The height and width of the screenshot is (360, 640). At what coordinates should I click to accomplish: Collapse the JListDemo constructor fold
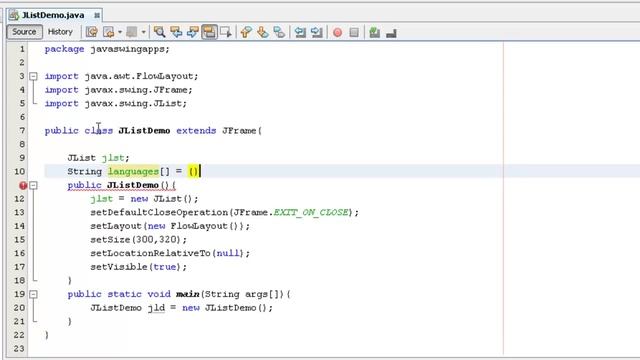tap(33, 185)
